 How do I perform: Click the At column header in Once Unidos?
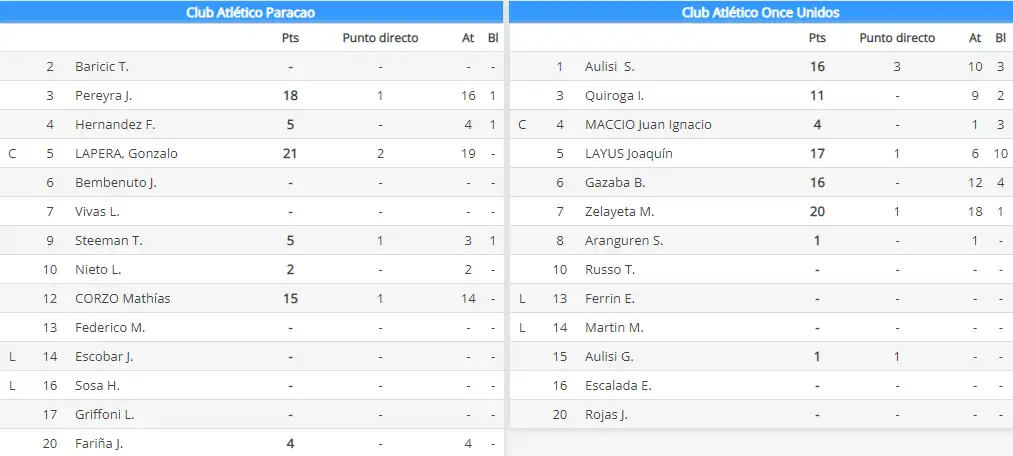click(975, 37)
